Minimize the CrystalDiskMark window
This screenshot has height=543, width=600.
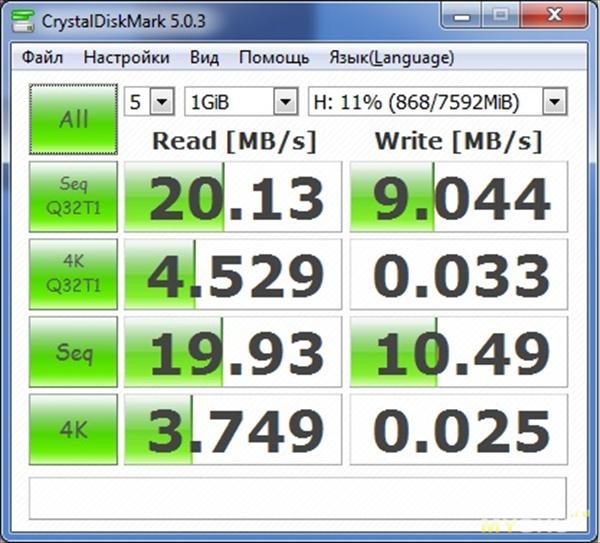coord(461,15)
